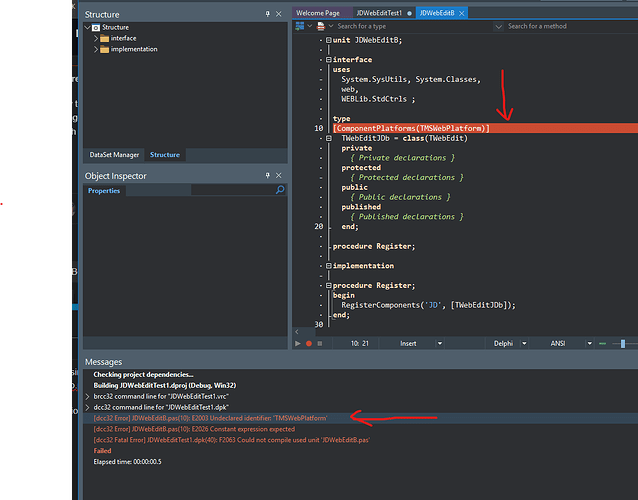Open the DataSet Manager tab
Viewport: 638px width, 500px height.
click(114, 155)
